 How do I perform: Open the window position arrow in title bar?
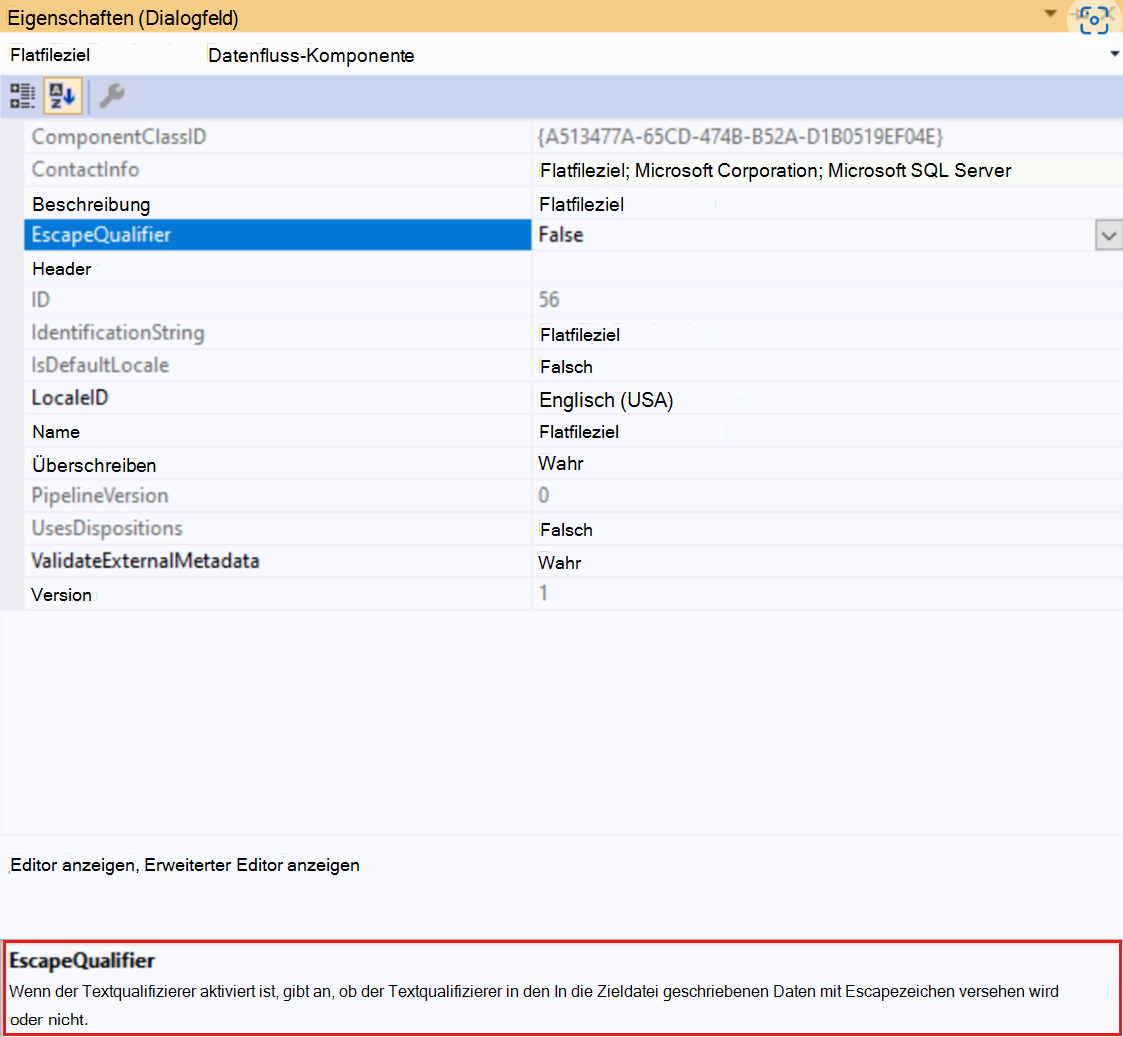(x=1050, y=14)
